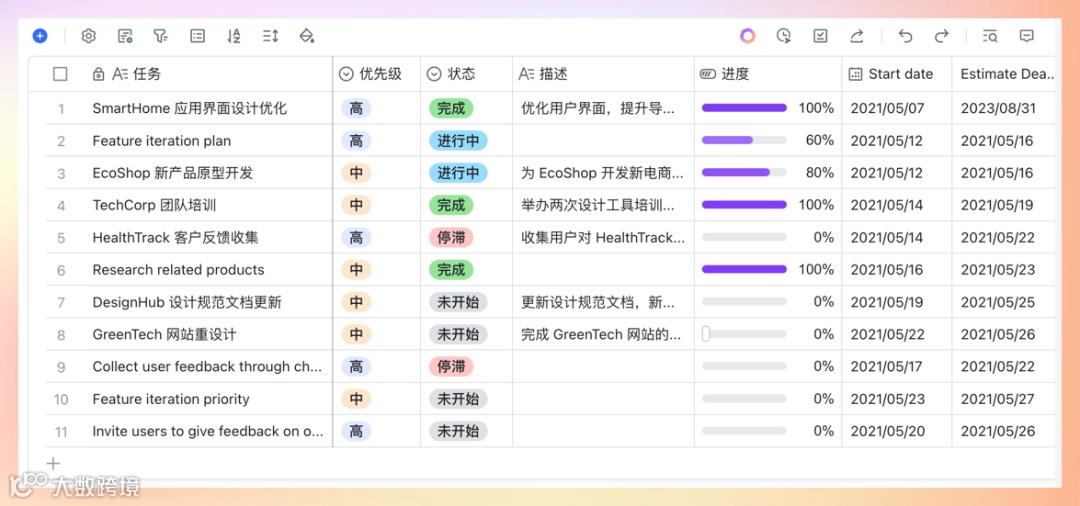Screen dimensions: 1080x506
Task: Launch the colorful AI assistant ring icon
Action: [748, 36]
